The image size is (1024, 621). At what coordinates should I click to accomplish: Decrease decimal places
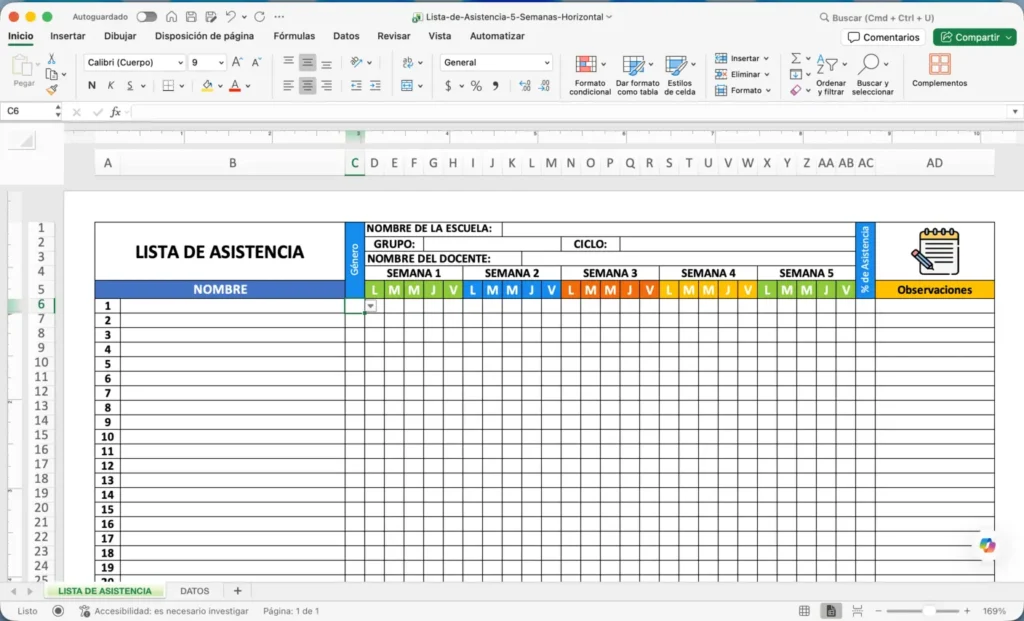[x=544, y=86]
